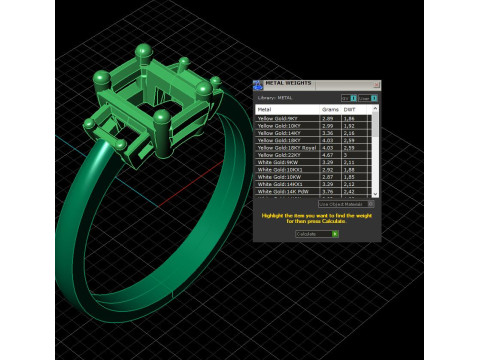
Task: Toggle the Use Object Materials option
Action: 346,204
